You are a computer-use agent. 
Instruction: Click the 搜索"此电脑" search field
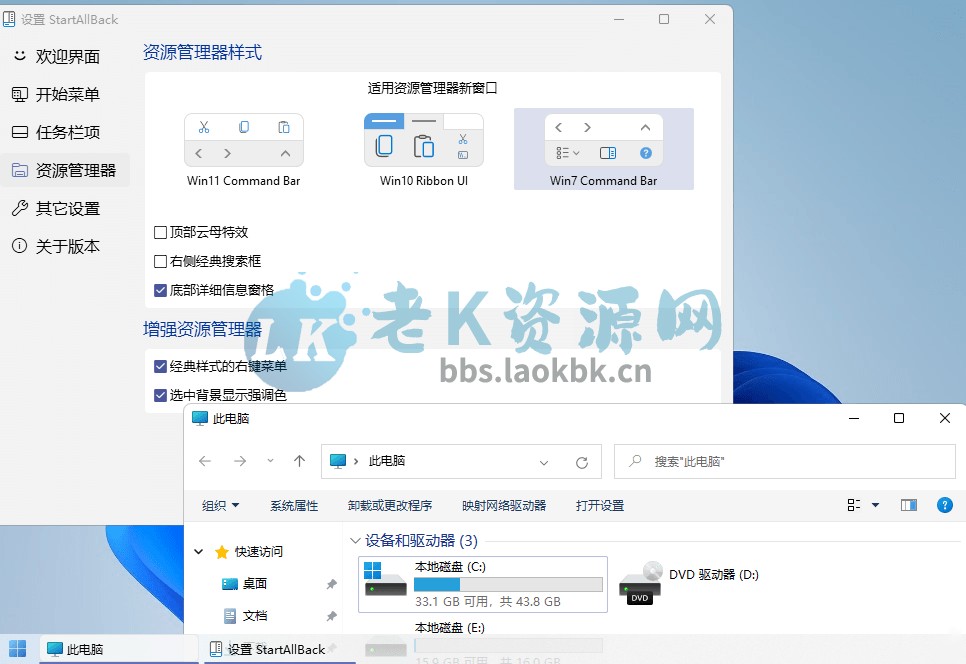click(x=784, y=461)
